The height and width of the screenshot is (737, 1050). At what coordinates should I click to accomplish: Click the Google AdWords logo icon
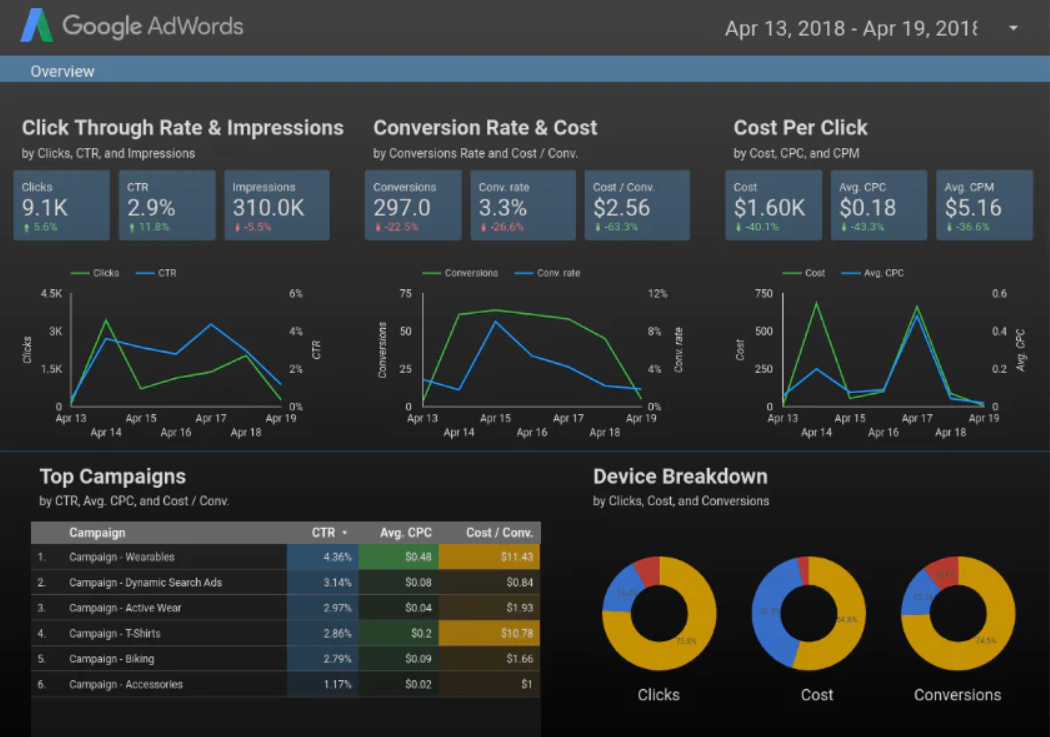(36, 25)
